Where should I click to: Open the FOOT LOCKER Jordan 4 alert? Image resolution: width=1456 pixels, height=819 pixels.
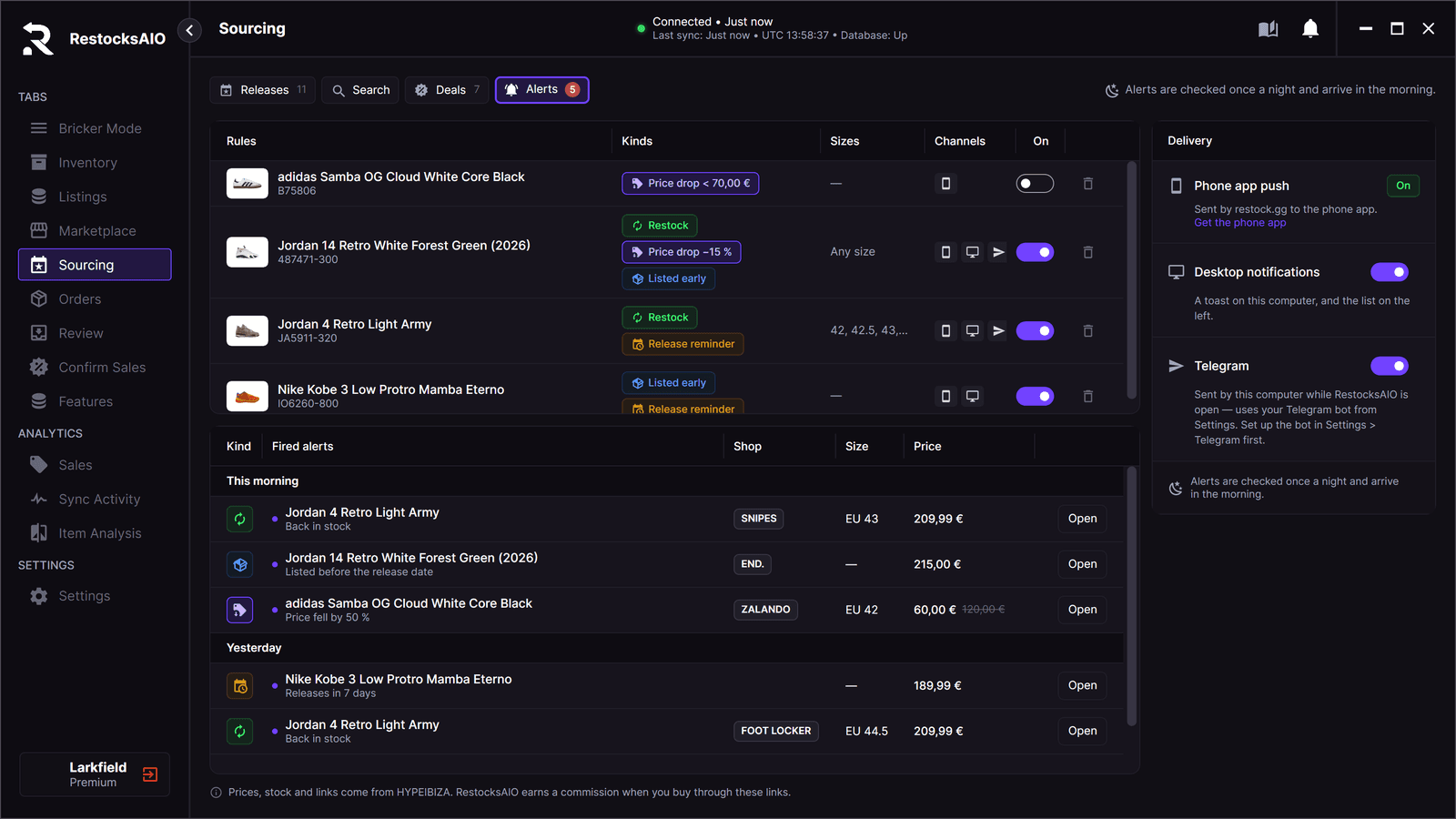1082,732
